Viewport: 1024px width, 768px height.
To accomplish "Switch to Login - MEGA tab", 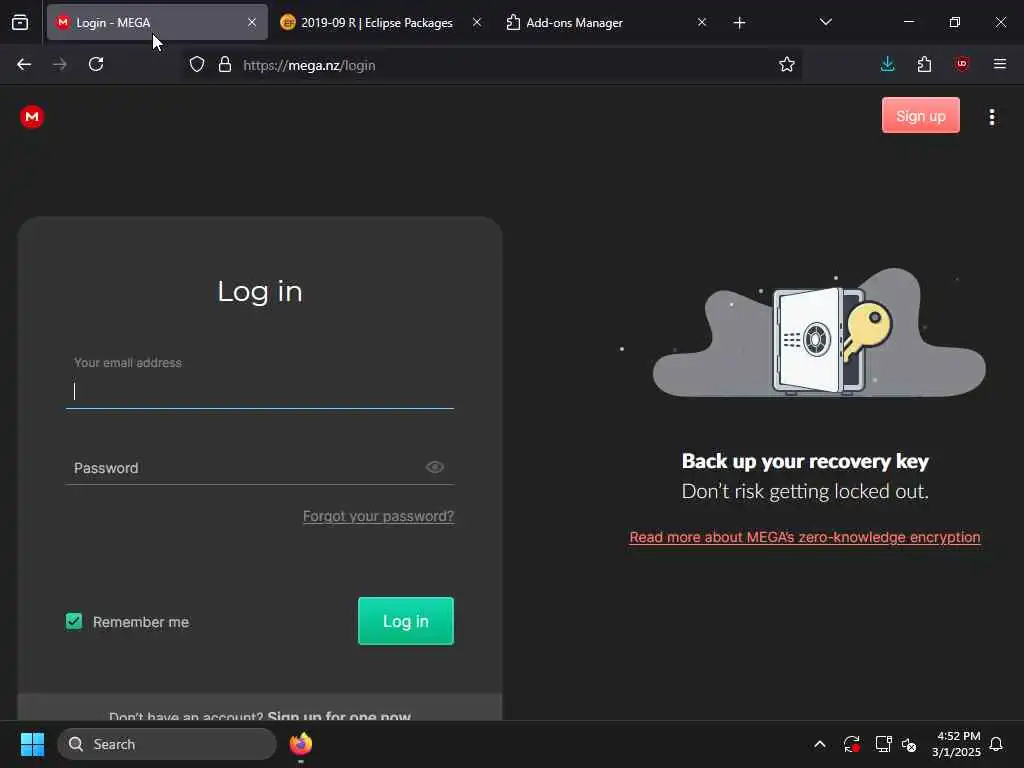I will point(157,22).
